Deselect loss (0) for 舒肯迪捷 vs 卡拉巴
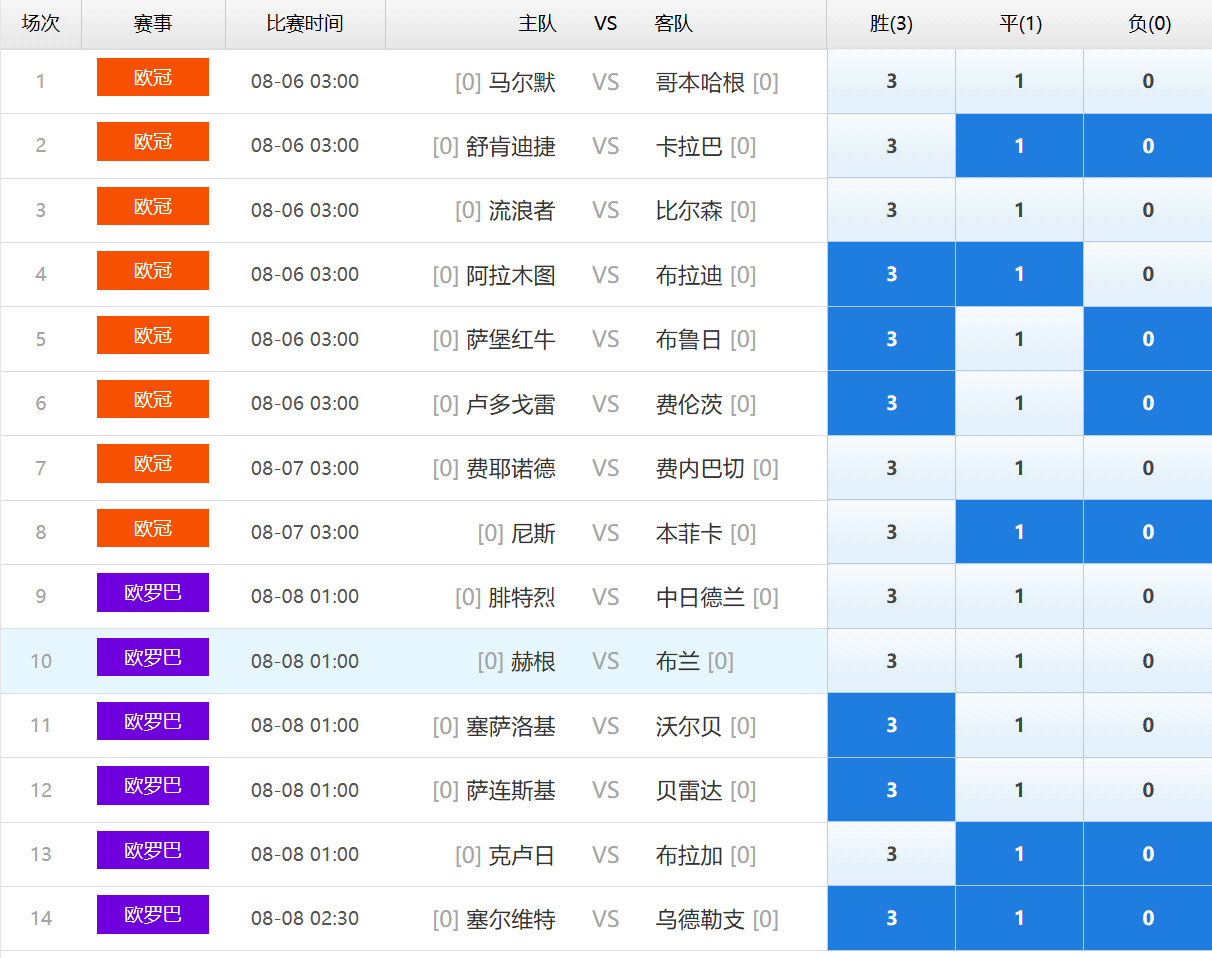This screenshot has height=958, width=1212. tap(1148, 146)
